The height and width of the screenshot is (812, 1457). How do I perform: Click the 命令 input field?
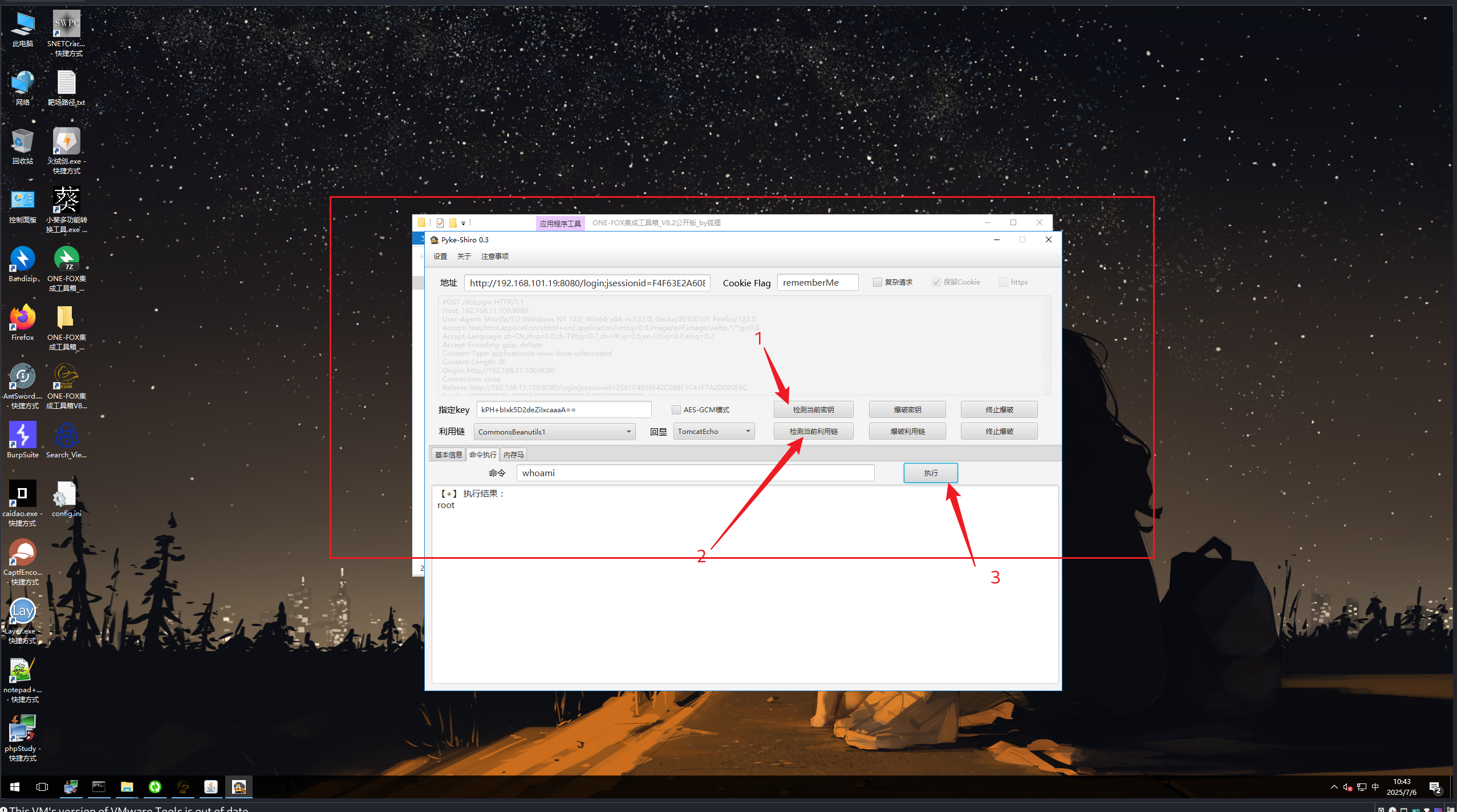click(695, 473)
